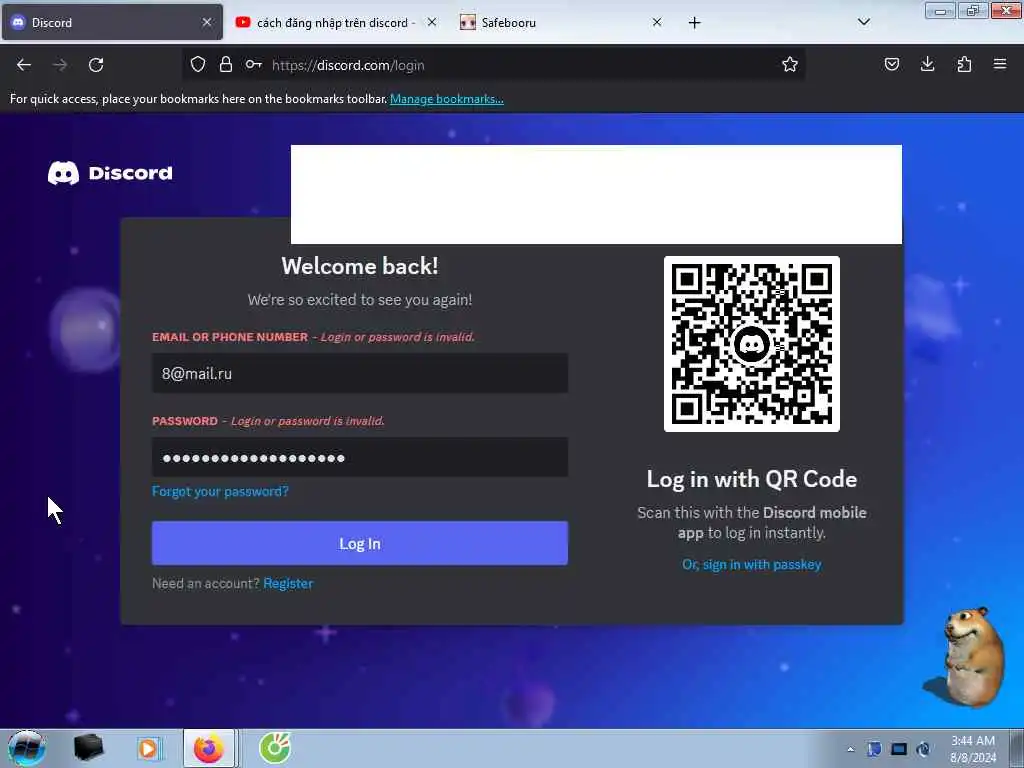Viewport: 1024px width, 768px height.
Task: Click the Log In button
Action: (360, 543)
